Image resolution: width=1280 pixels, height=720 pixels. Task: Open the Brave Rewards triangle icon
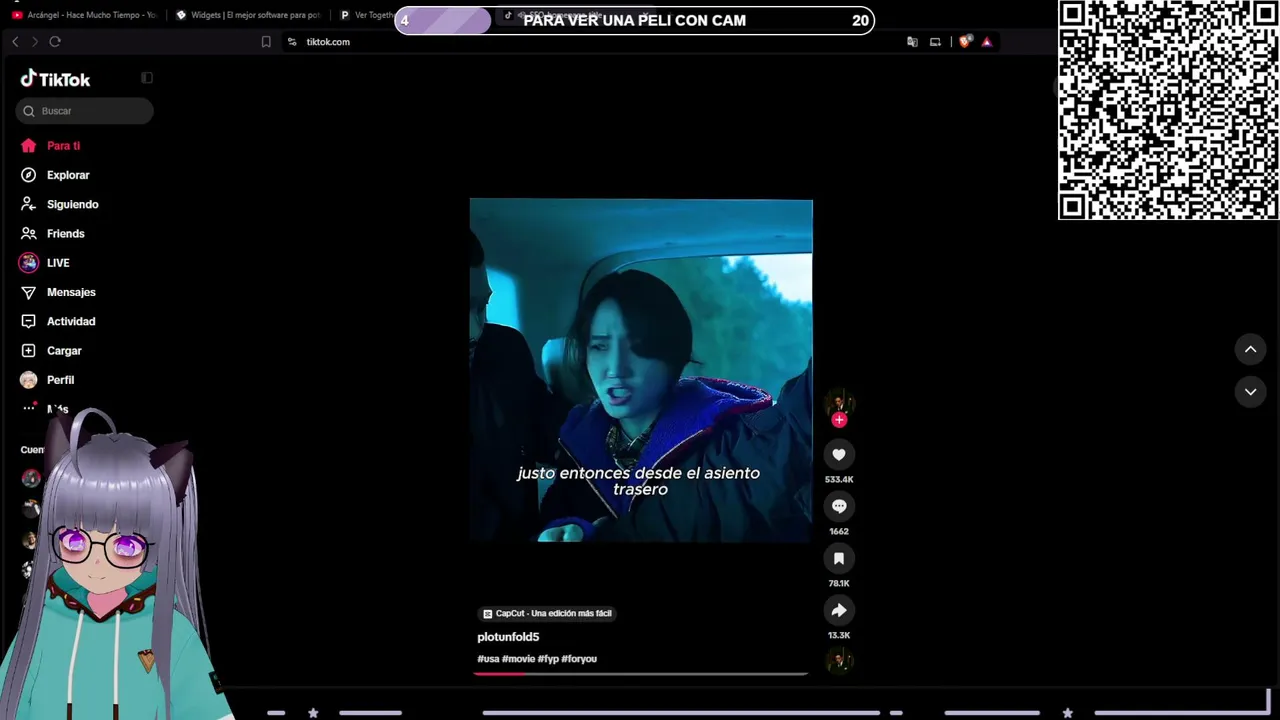click(987, 42)
